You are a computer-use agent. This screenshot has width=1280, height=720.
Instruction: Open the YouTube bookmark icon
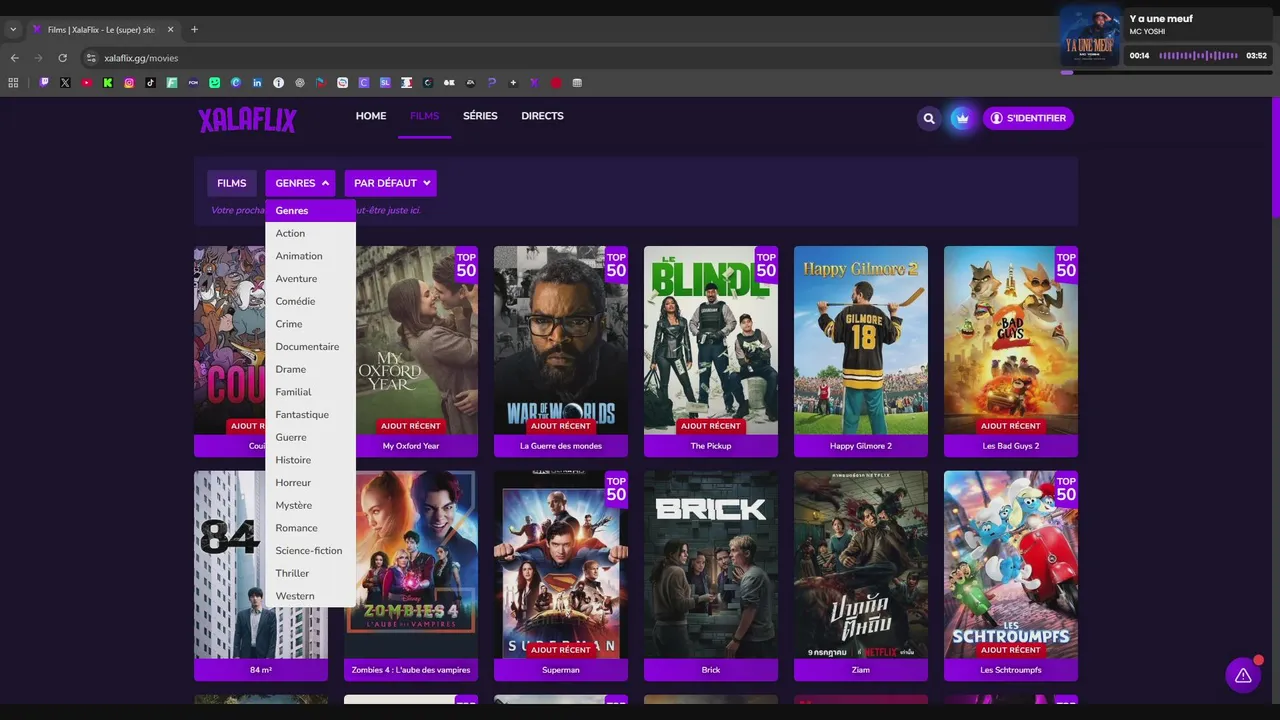87,83
